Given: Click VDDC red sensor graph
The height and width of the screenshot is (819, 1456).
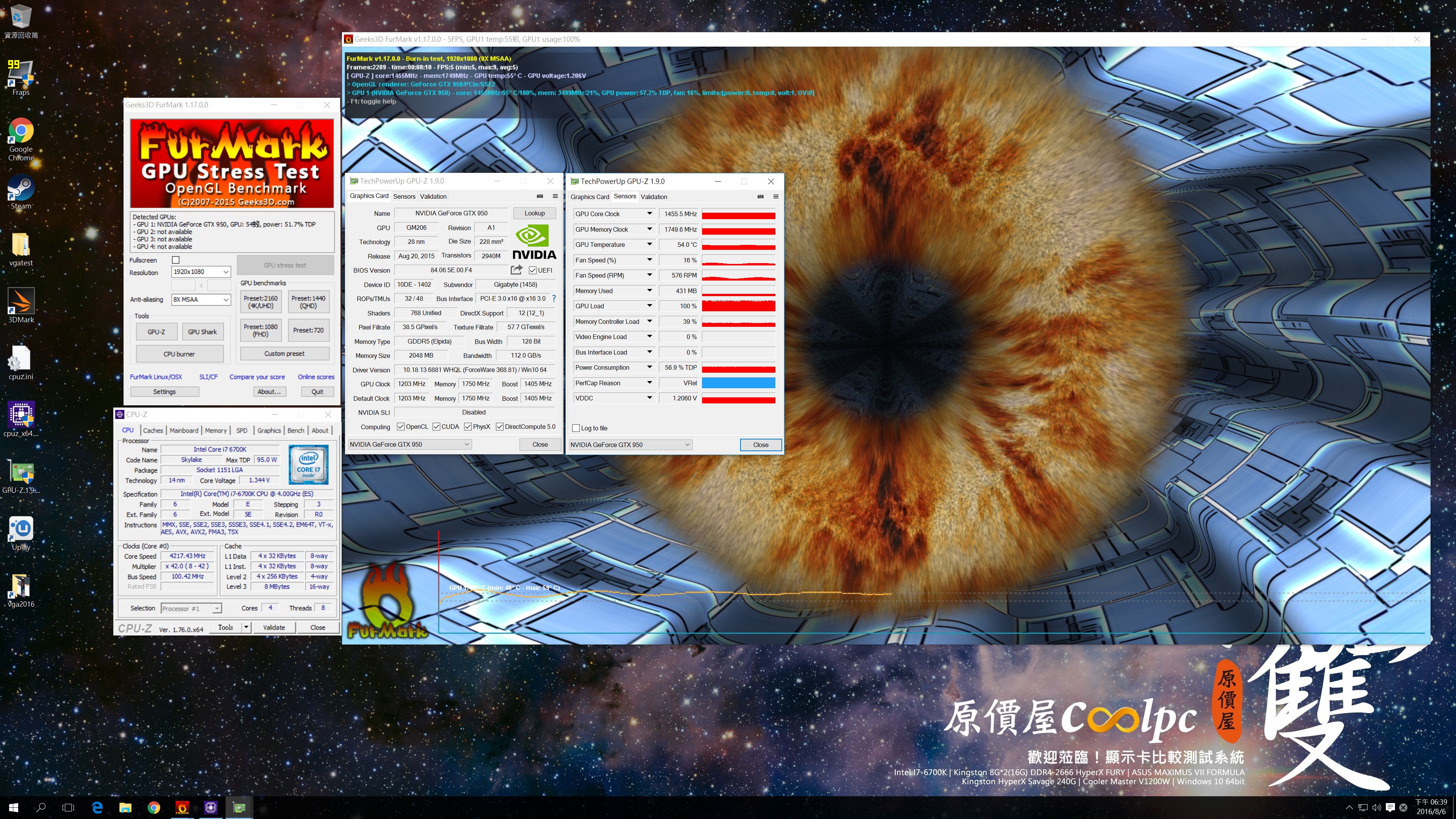Looking at the screenshot, I should click(x=738, y=399).
